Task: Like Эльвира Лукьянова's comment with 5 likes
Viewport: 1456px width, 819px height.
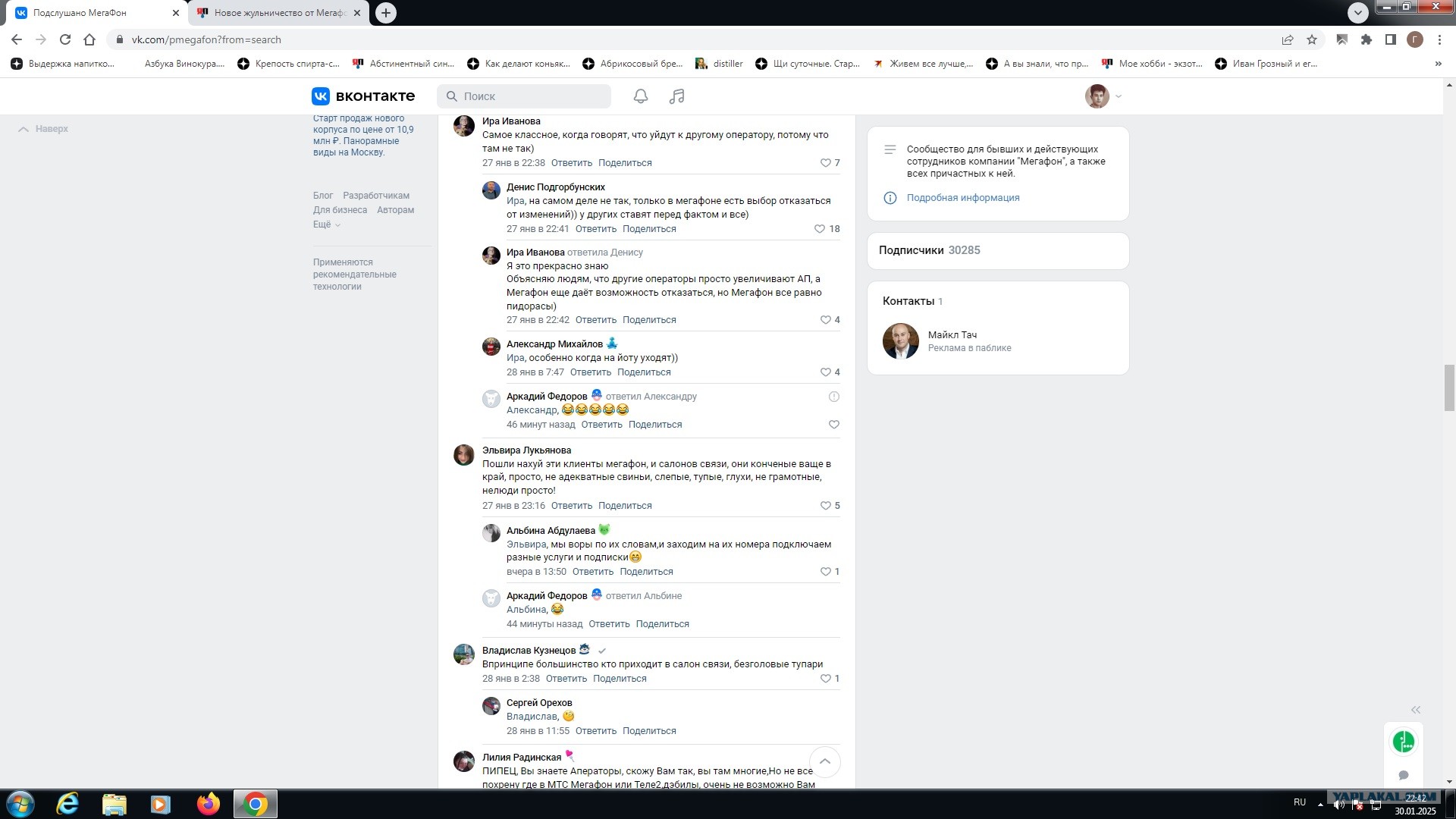Action: (826, 506)
